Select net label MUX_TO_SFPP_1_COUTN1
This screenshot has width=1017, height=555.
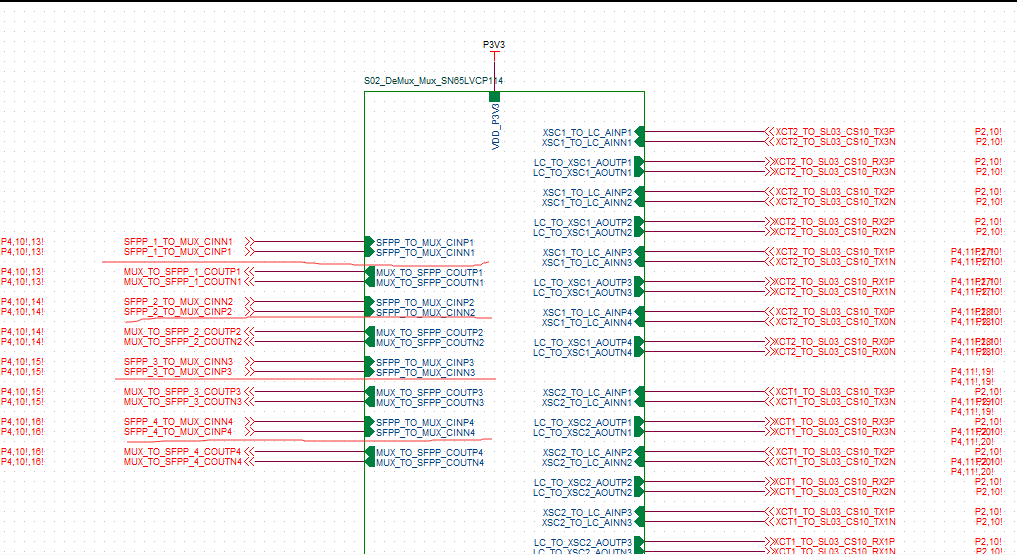tap(182, 282)
